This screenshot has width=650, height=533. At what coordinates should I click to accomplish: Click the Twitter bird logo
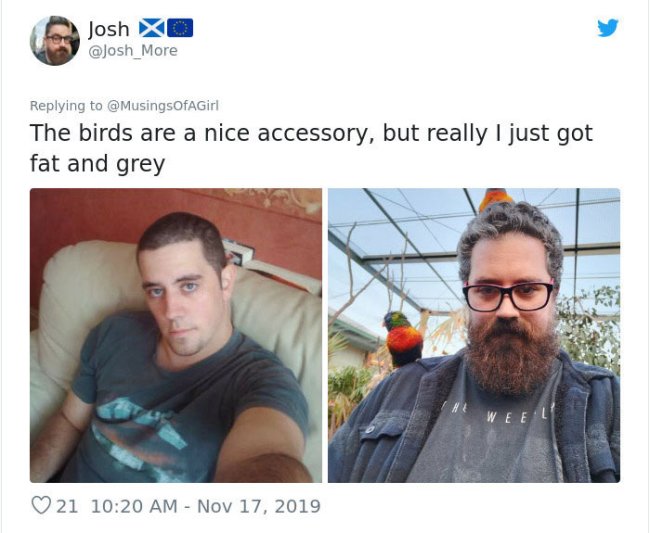click(x=608, y=28)
